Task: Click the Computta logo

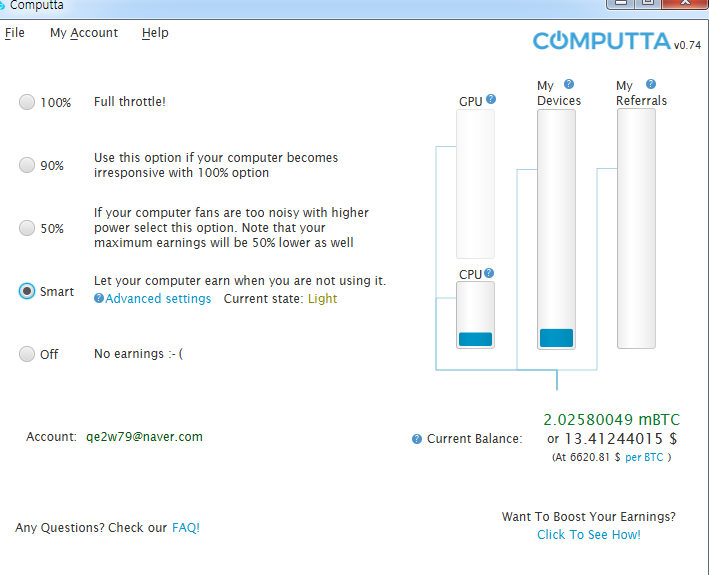Action: 602,41
